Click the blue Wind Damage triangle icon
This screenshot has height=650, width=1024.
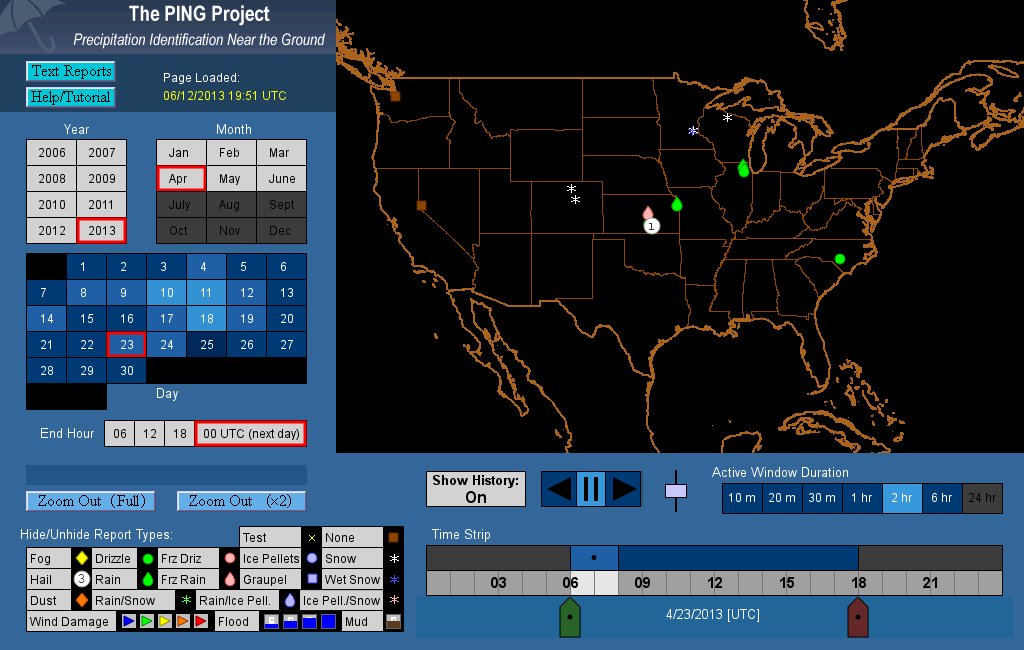128,622
